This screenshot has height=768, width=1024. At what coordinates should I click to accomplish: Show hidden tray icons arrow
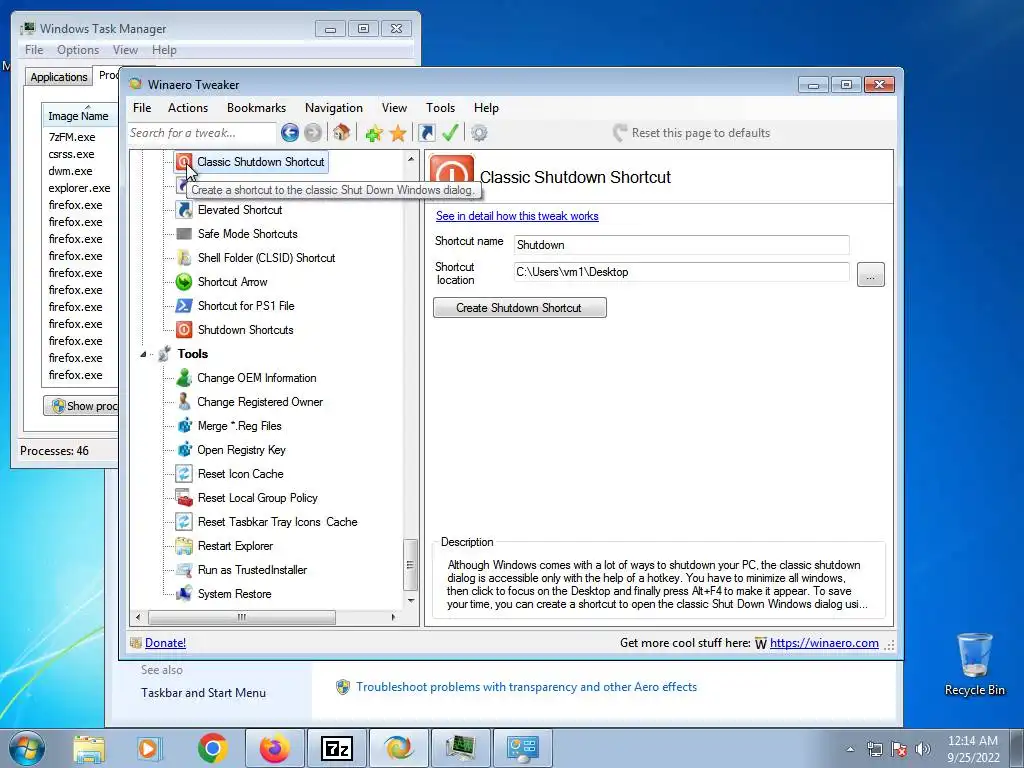click(x=850, y=749)
